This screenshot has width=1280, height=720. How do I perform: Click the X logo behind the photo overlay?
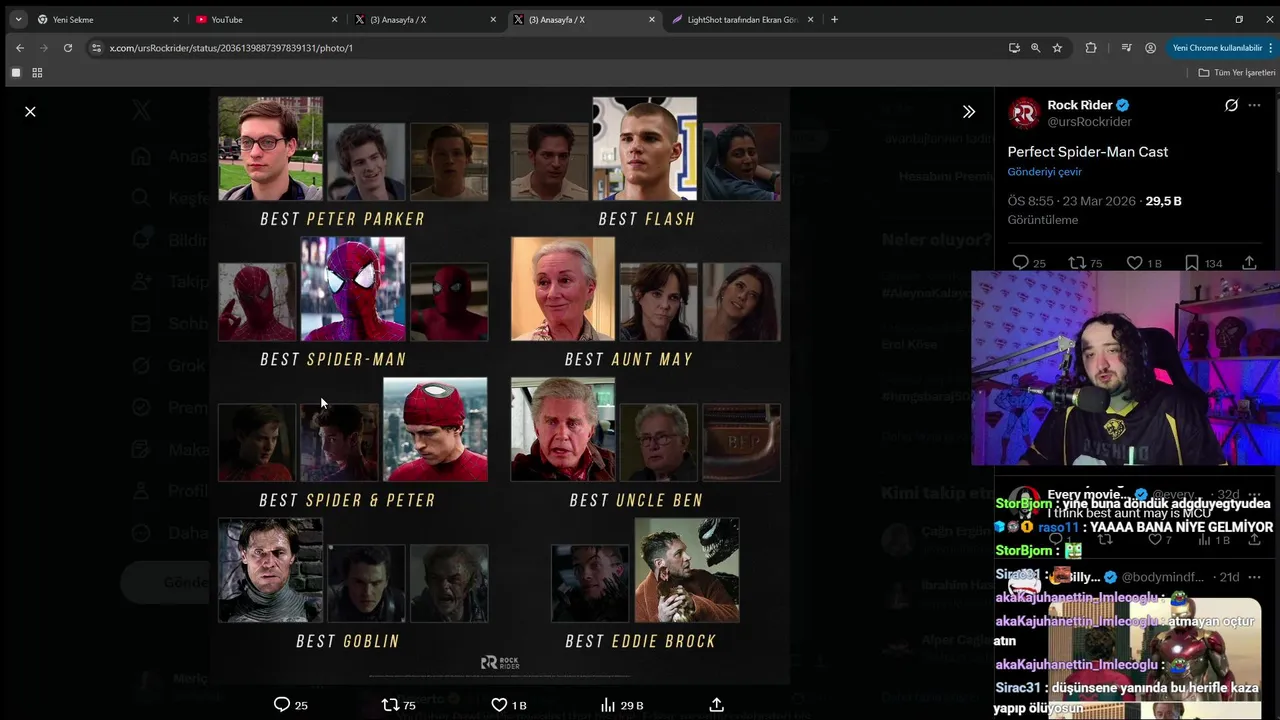pos(142,111)
